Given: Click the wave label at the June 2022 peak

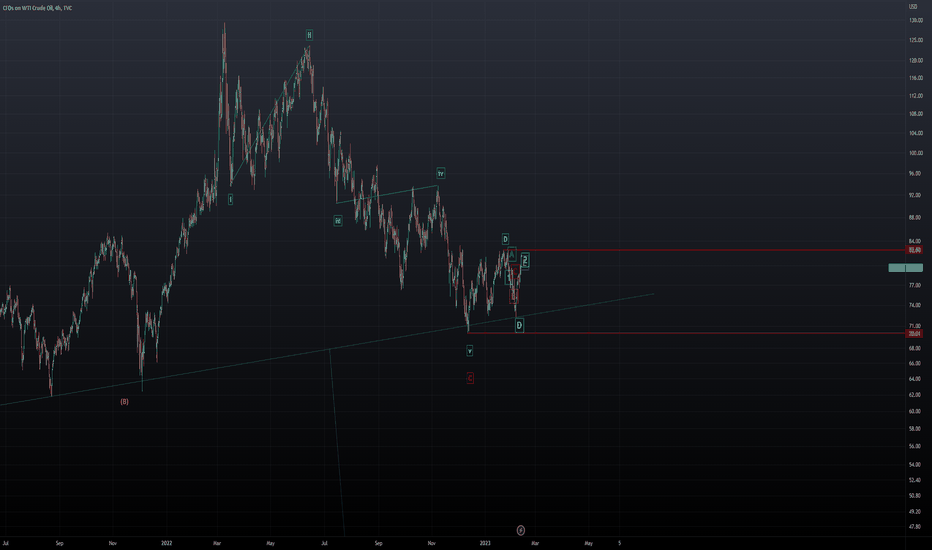Looking at the screenshot, I should pos(309,34).
